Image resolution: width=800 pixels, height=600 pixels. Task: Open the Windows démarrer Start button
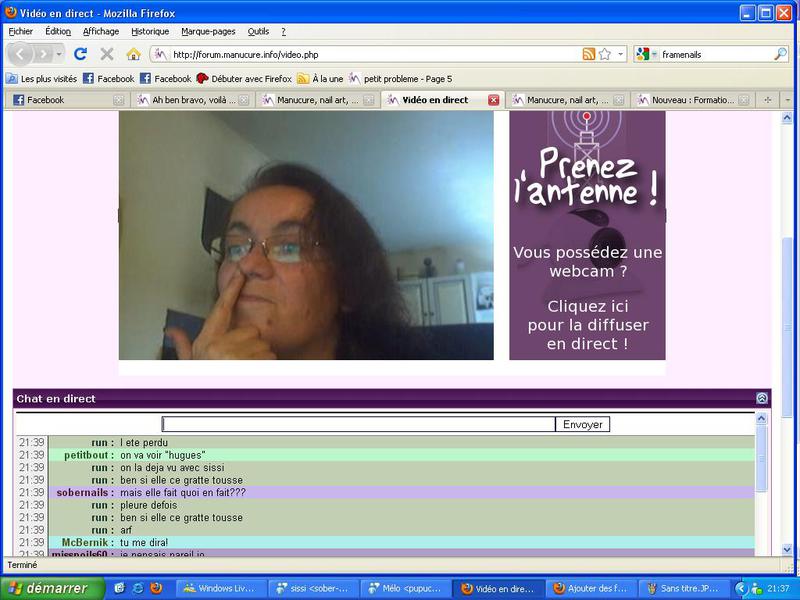[48, 588]
